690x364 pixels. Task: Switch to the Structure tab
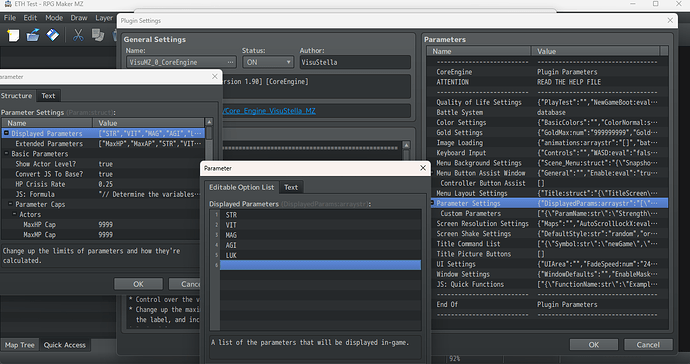pos(17,96)
